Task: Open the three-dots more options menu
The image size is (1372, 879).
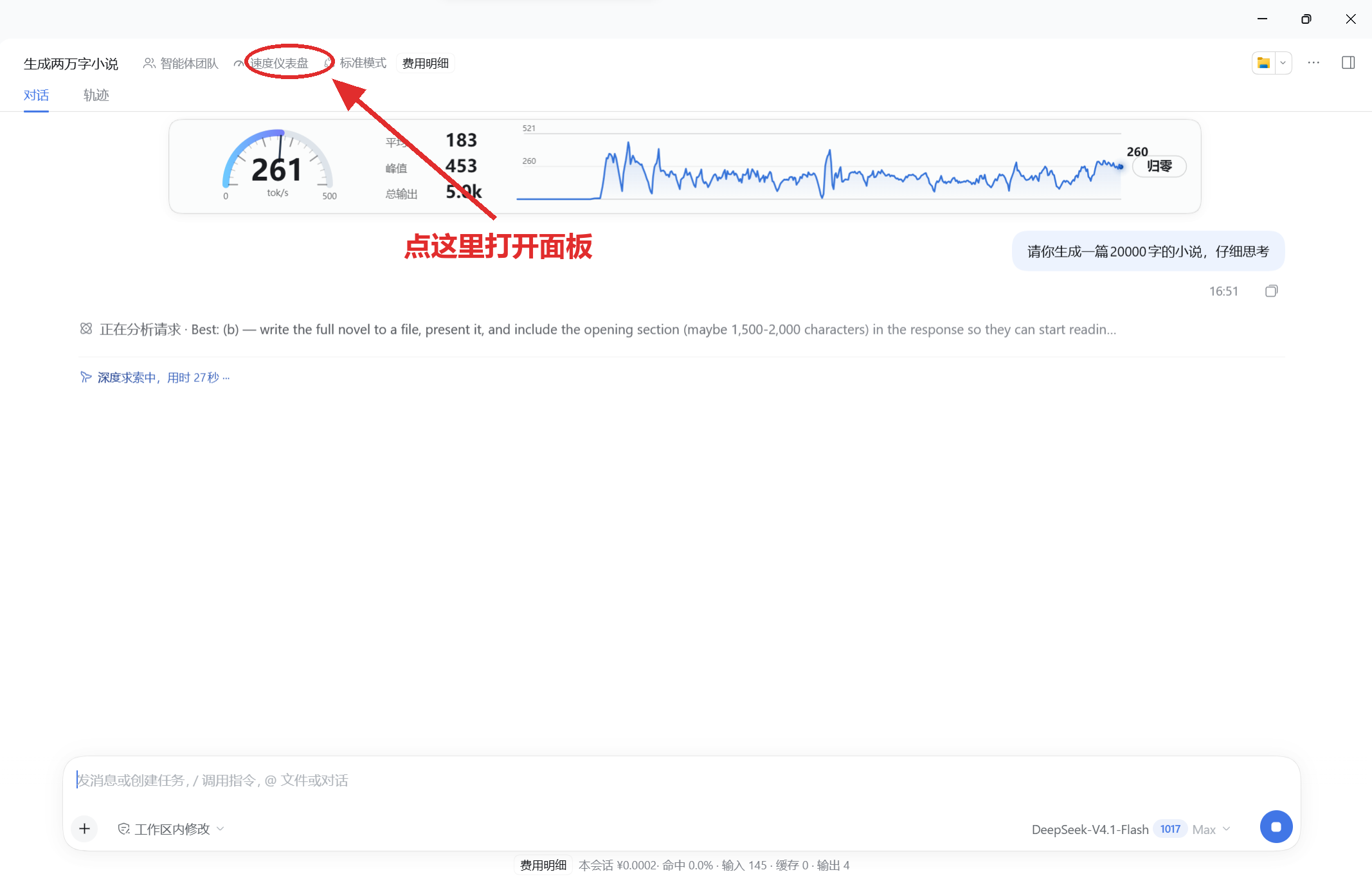Action: click(1313, 63)
